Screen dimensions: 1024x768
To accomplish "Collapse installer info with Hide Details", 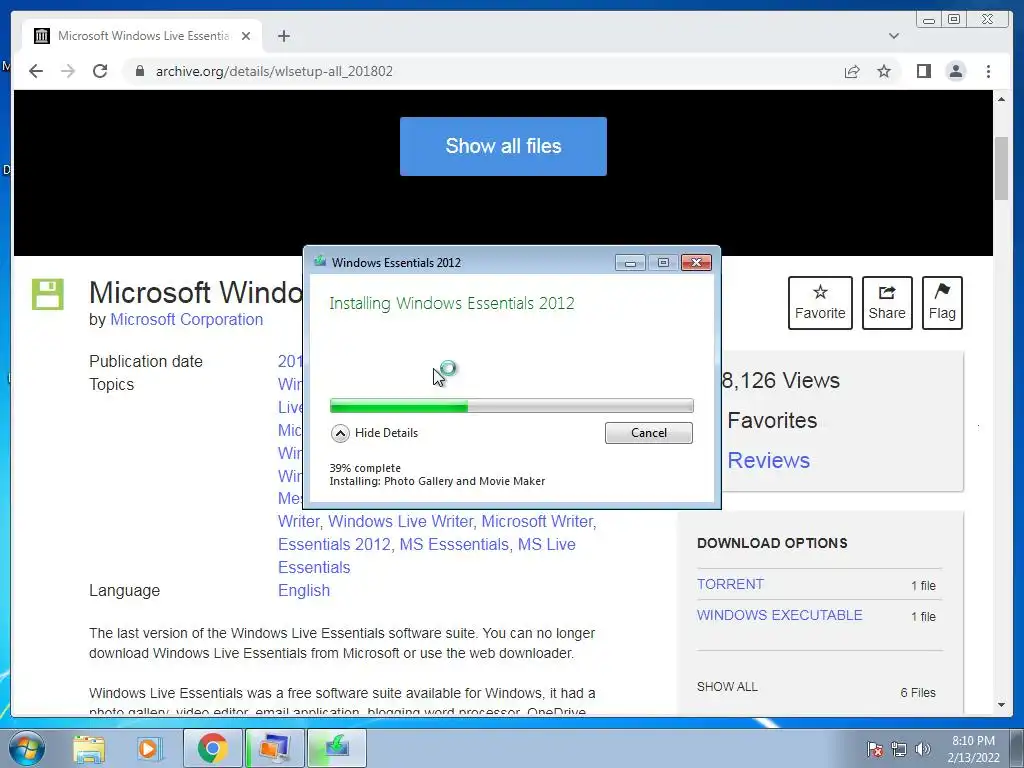I will coord(375,433).
